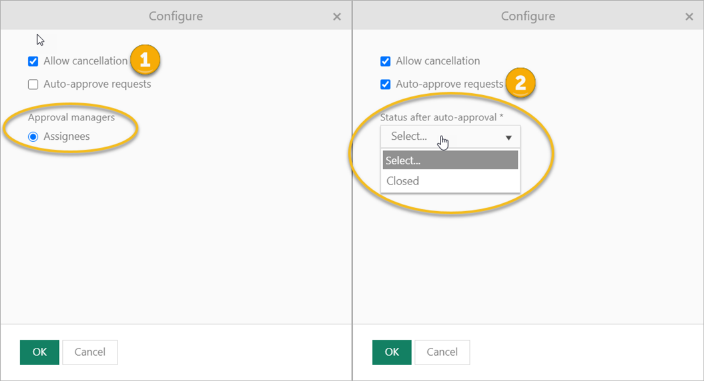Click the orange number 2 callout badge
Image resolution: width=704 pixels, height=381 pixels.
pos(520,83)
